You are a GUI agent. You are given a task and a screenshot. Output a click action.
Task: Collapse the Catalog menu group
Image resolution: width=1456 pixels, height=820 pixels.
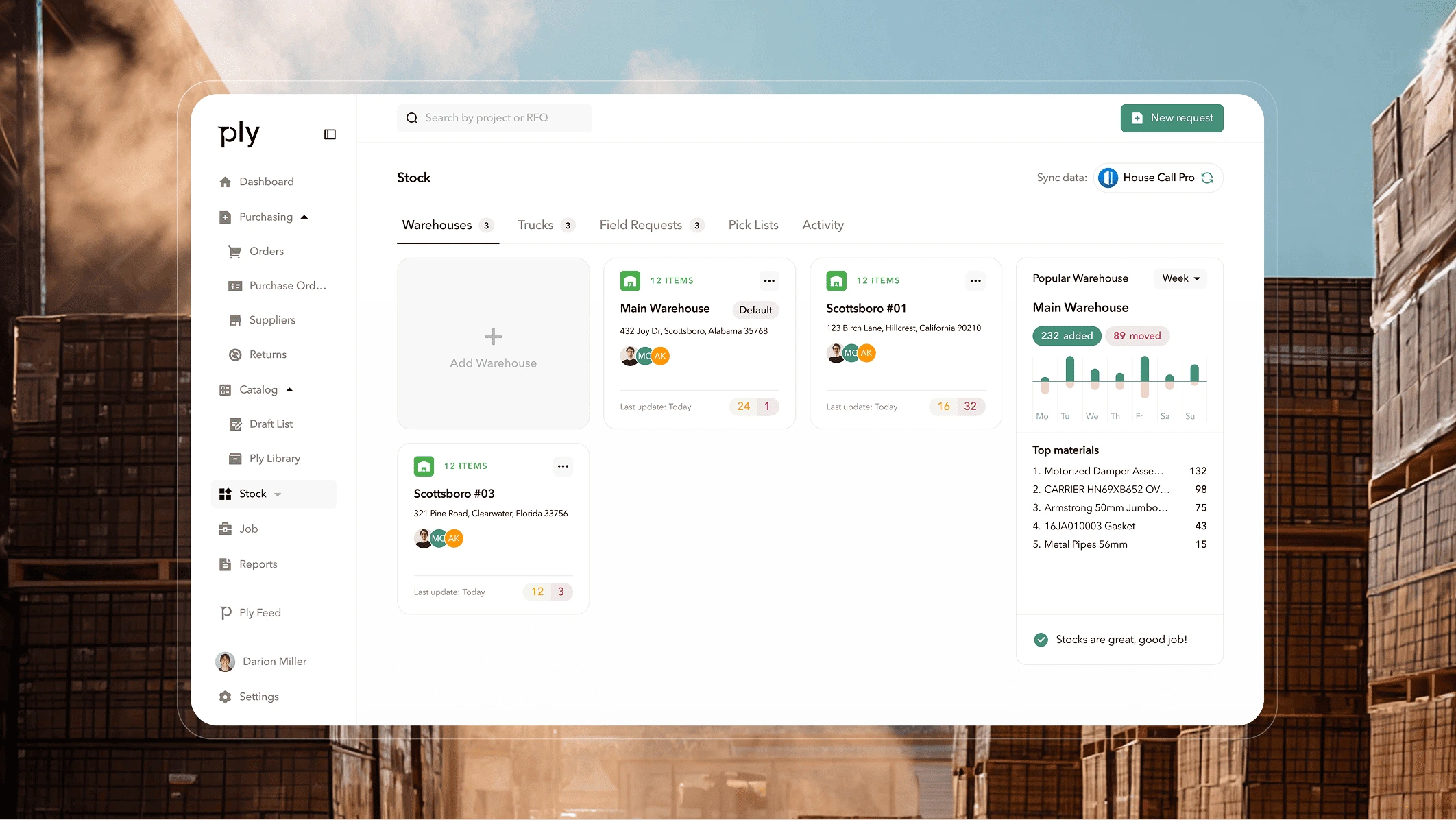point(289,390)
